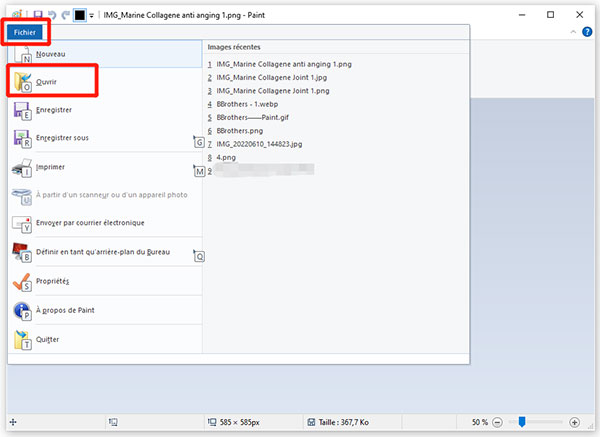Click the email envelope icon

(22, 223)
